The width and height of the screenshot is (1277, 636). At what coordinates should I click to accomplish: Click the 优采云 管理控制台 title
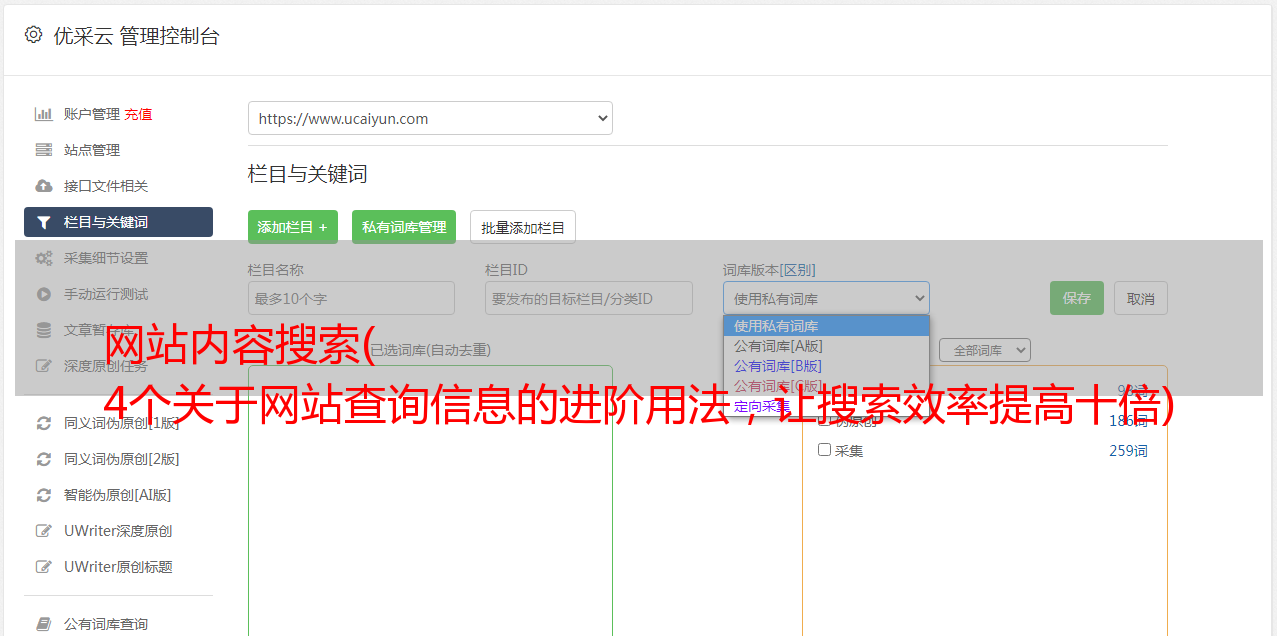(136, 36)
